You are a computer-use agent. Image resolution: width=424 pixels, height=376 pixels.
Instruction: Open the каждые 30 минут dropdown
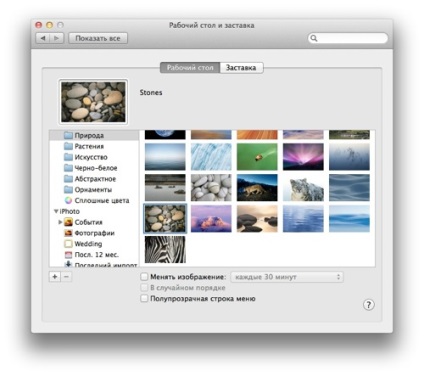287,277
